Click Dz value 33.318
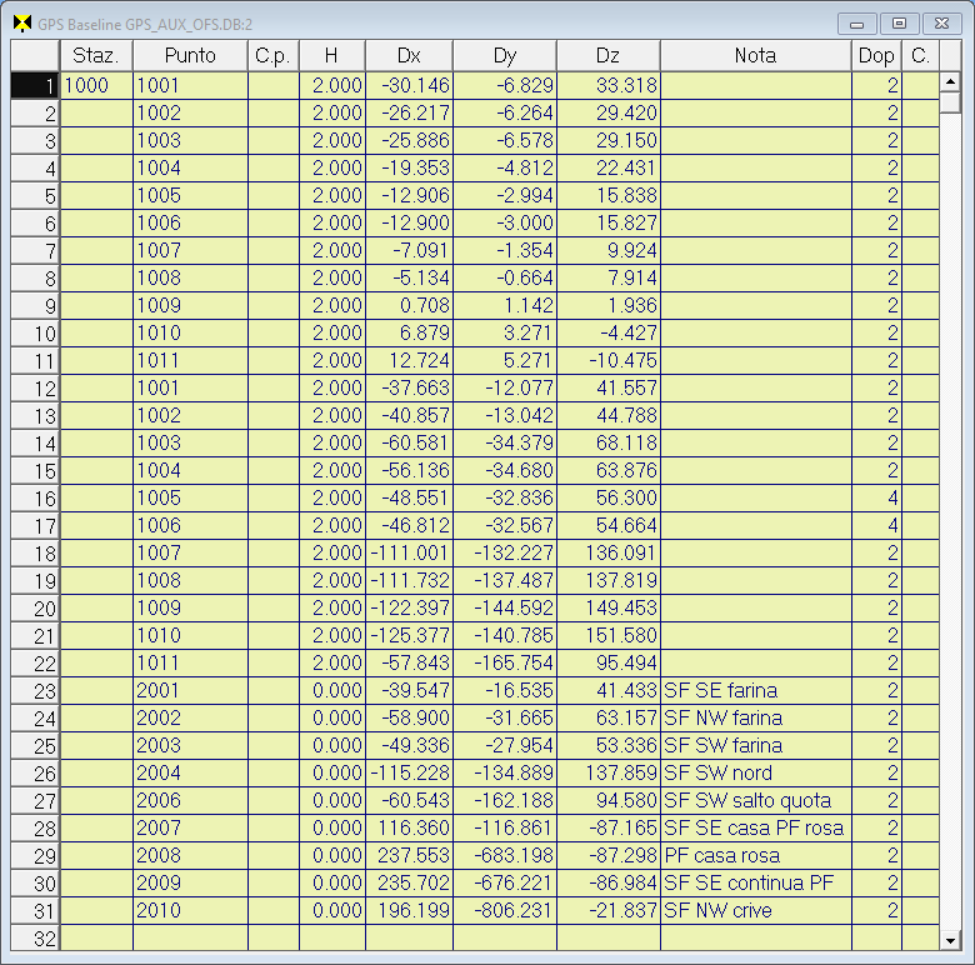This screenshot has width=975, height=965. (x=608, y=85)
